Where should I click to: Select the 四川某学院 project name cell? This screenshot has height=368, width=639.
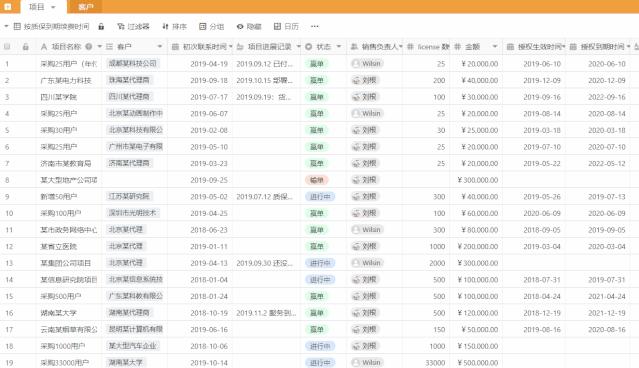[x=69, y=97]
